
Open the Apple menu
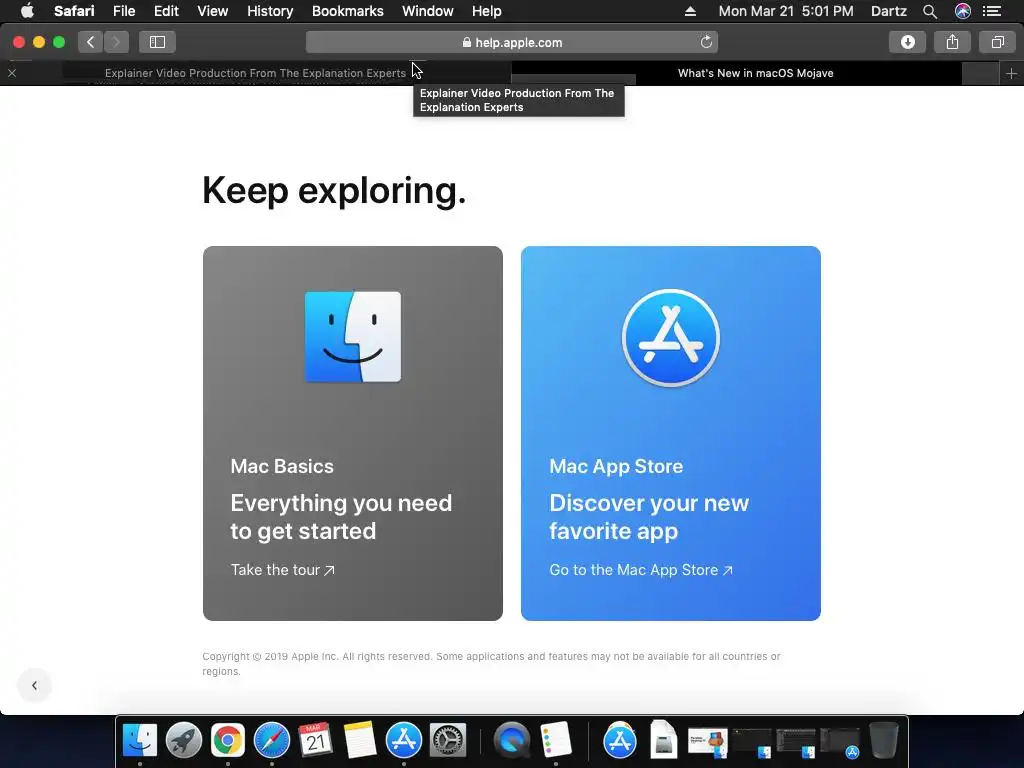click(x=27, y=10)
